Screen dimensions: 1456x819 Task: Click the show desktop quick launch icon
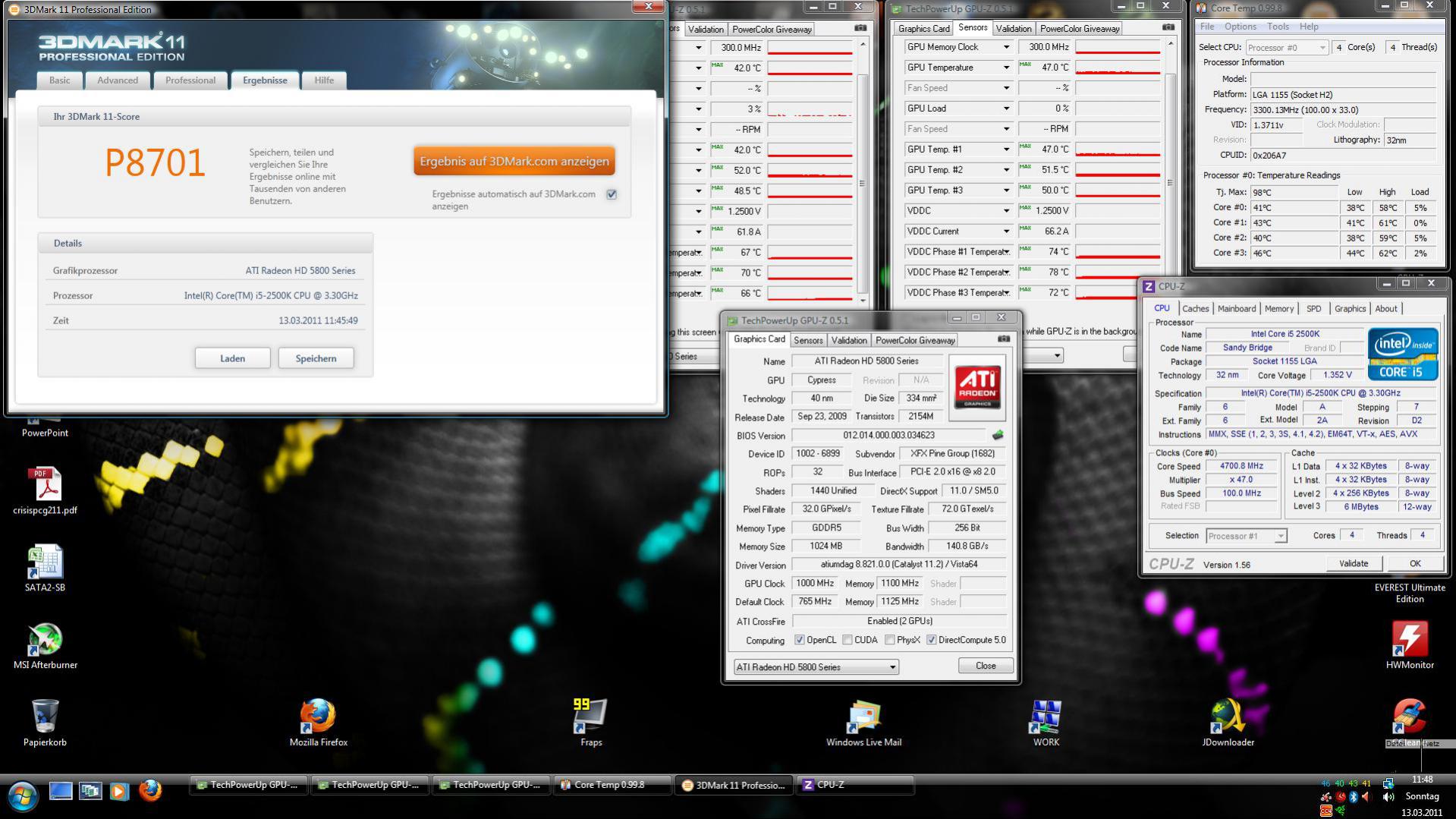[x=61, y=791]
